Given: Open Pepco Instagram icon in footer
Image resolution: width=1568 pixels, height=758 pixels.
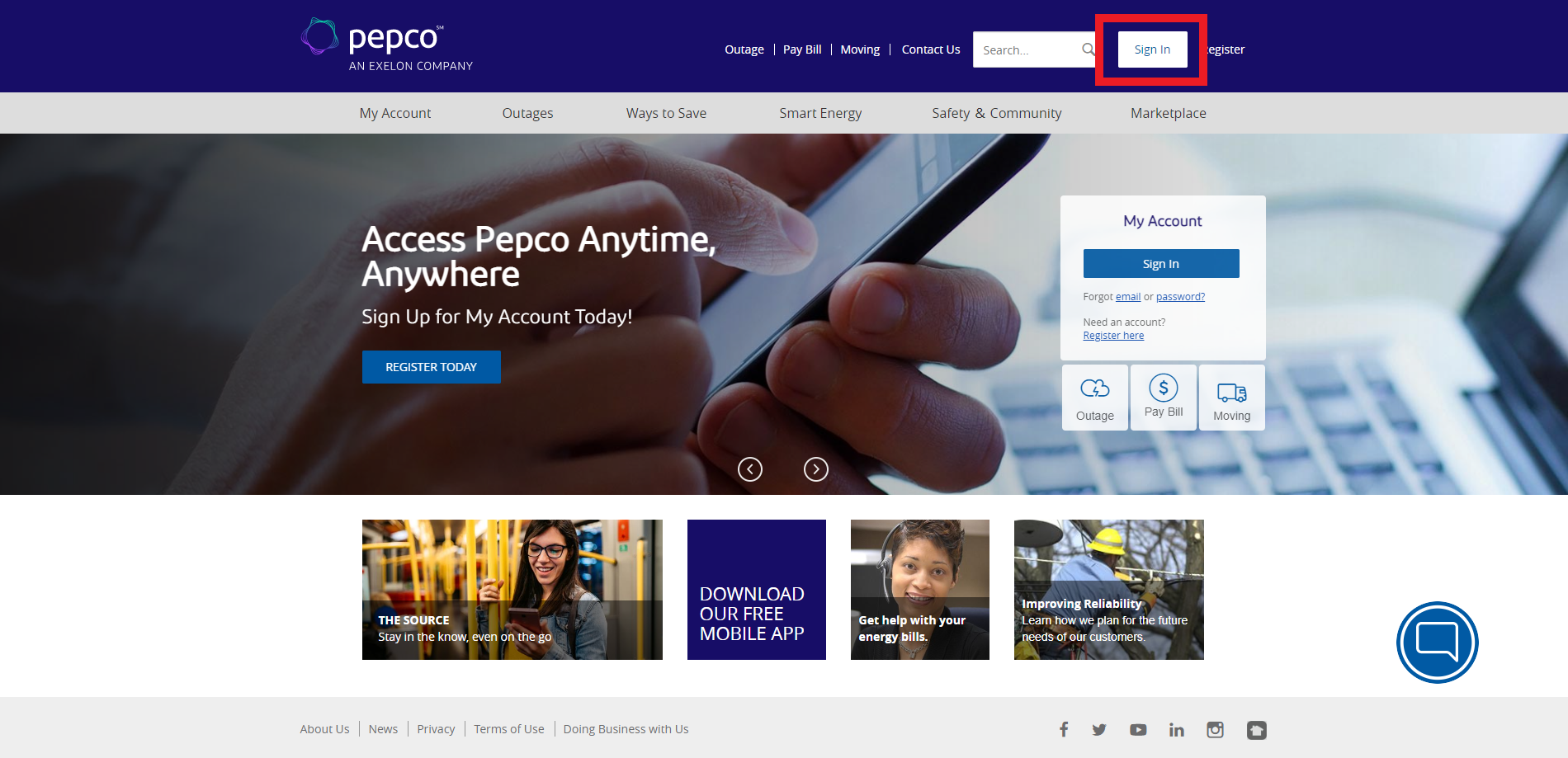Looking at the screenshot, I should point(1215,729).
